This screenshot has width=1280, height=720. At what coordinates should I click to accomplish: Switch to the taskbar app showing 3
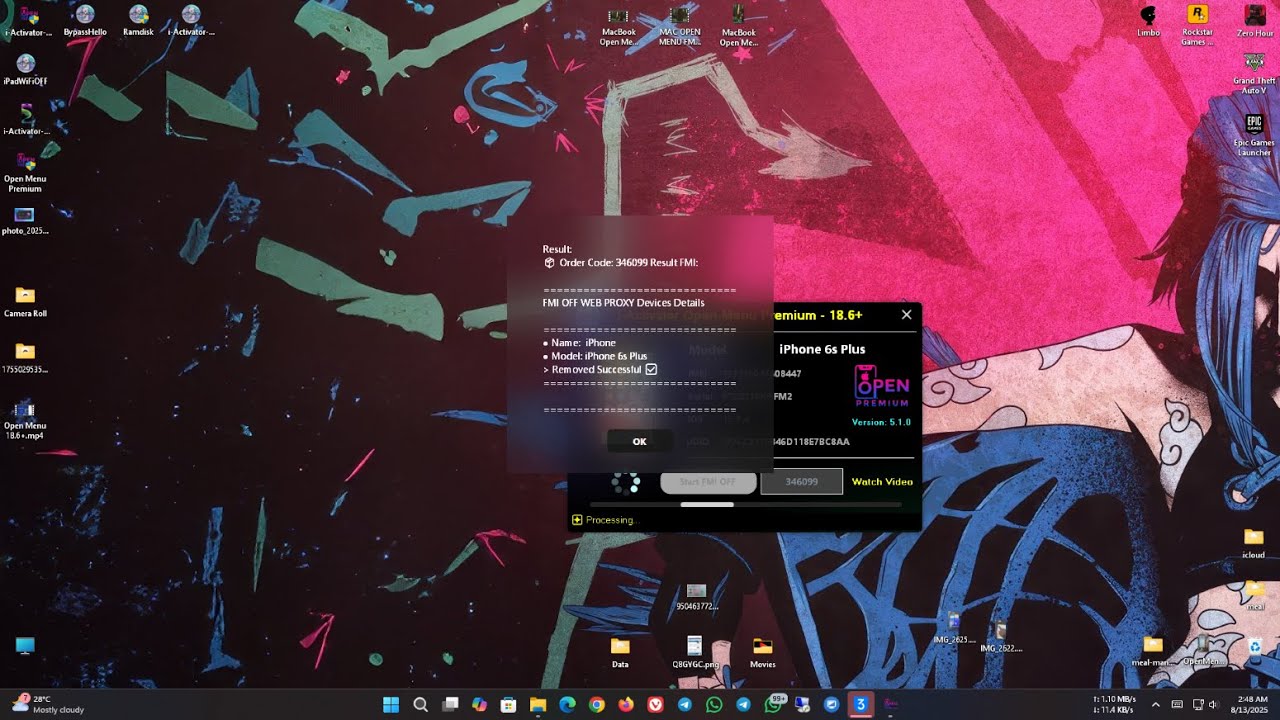click(861, 704)
